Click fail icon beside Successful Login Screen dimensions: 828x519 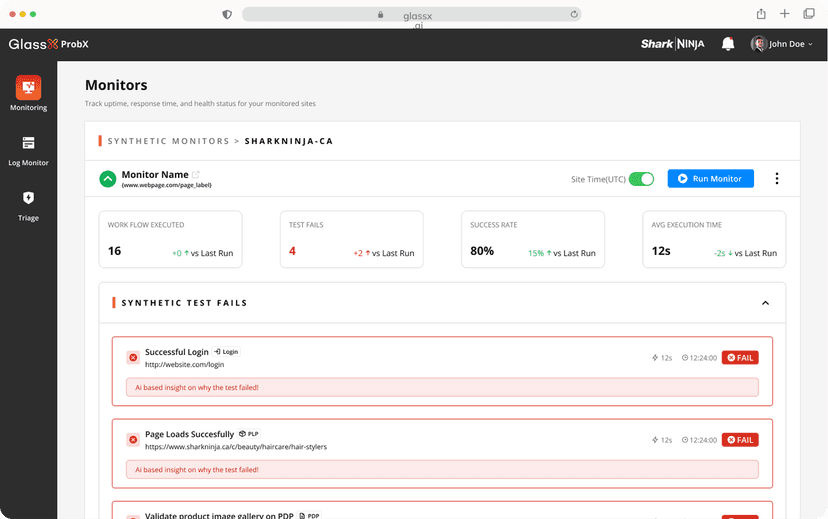point(133,357)
